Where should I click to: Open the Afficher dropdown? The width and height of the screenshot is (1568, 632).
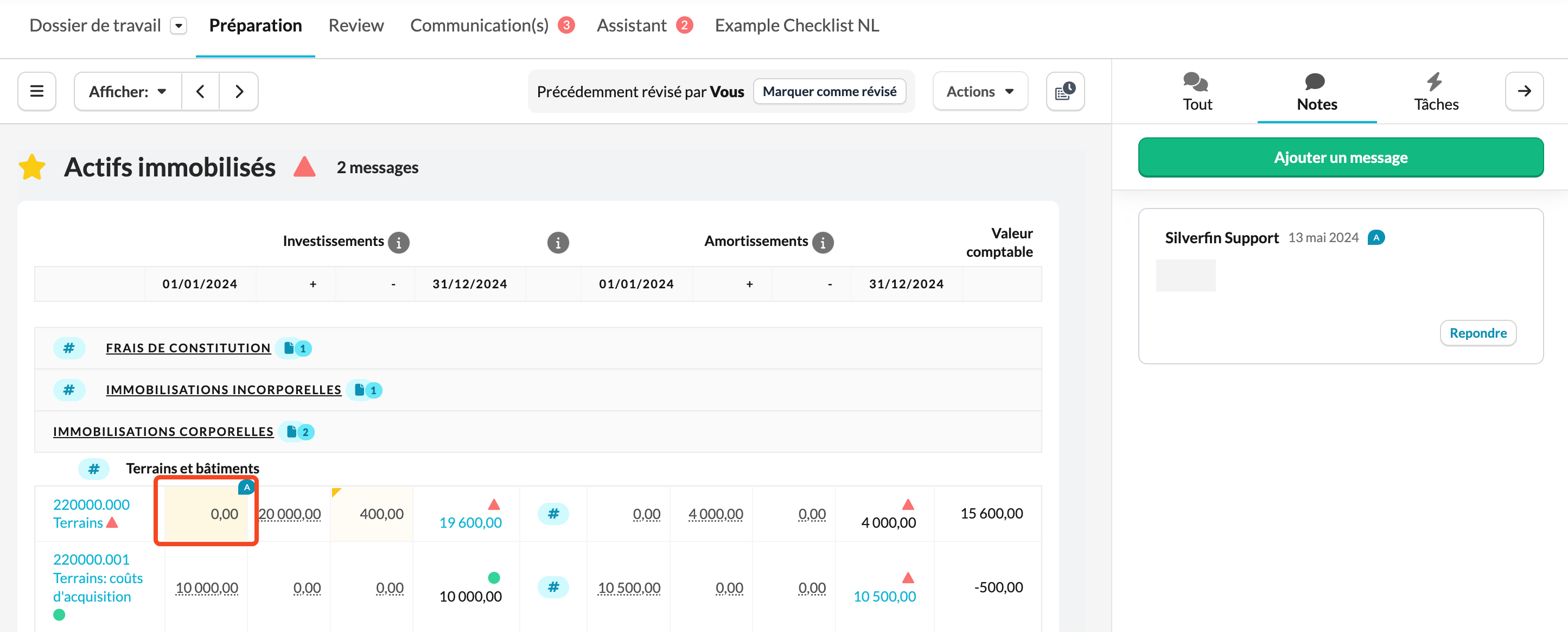[128, 91]
